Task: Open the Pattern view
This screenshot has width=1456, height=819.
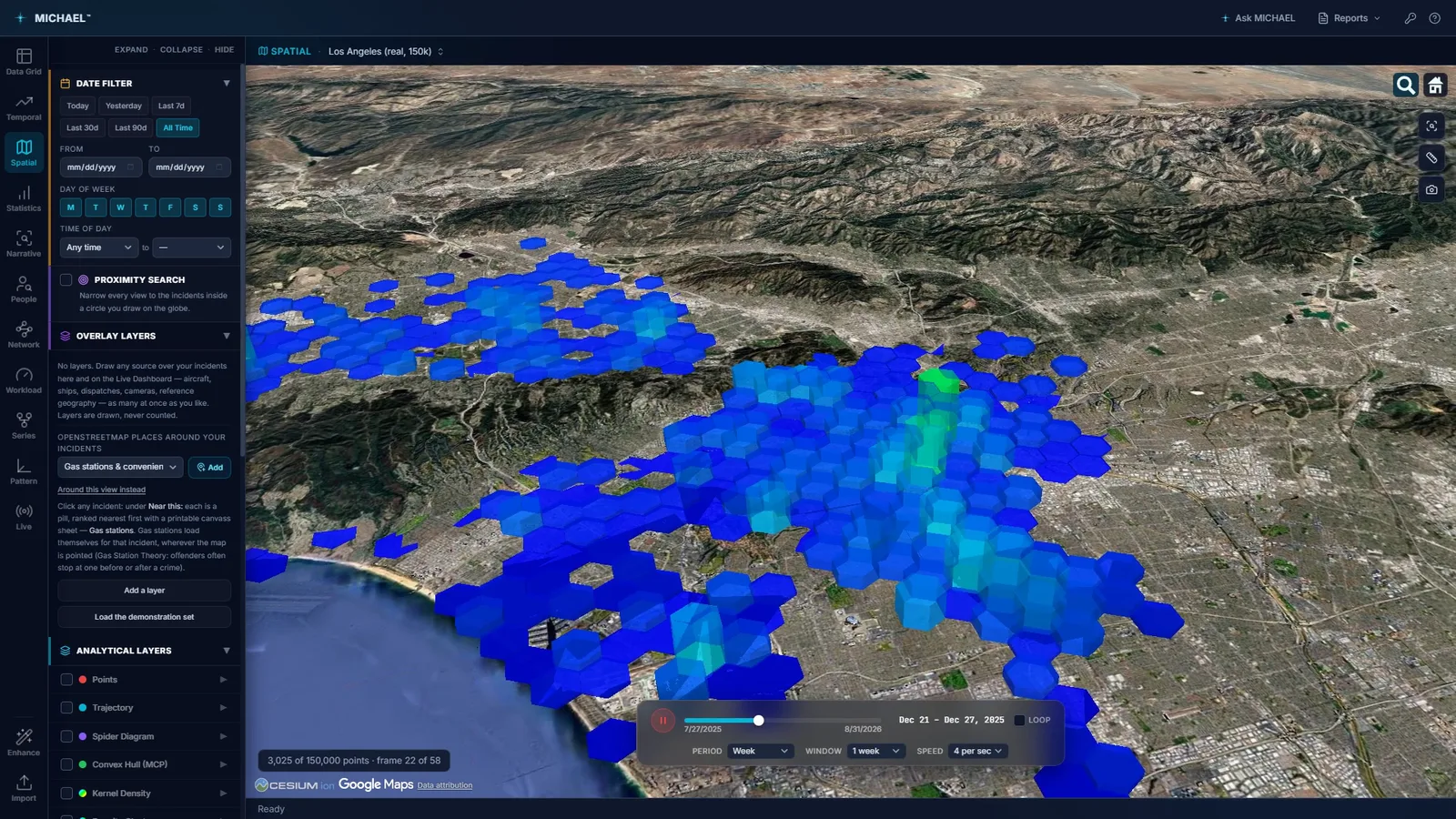Action: tap(24, 471)
